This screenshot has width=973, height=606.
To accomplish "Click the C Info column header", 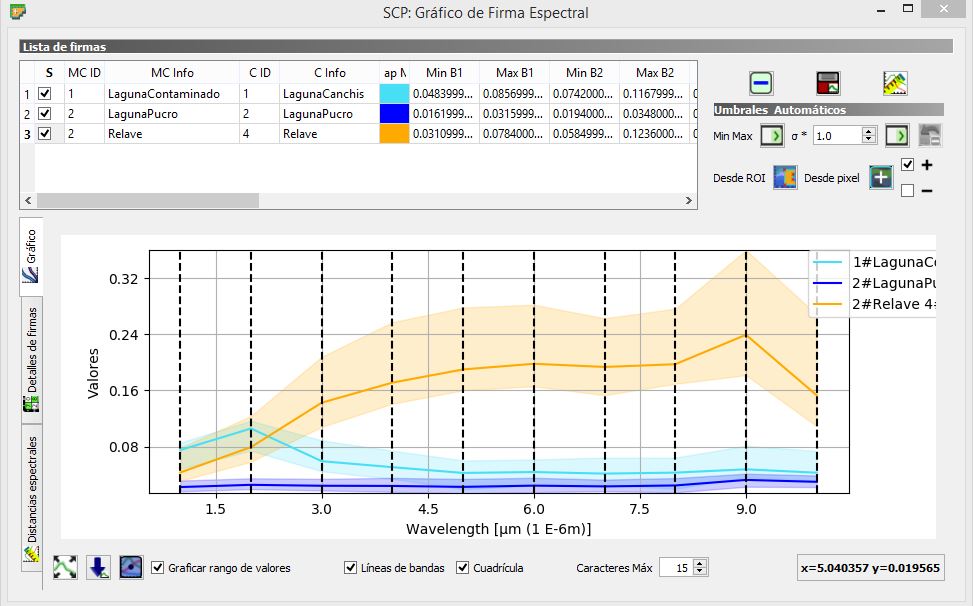I will tap(330, 73).
